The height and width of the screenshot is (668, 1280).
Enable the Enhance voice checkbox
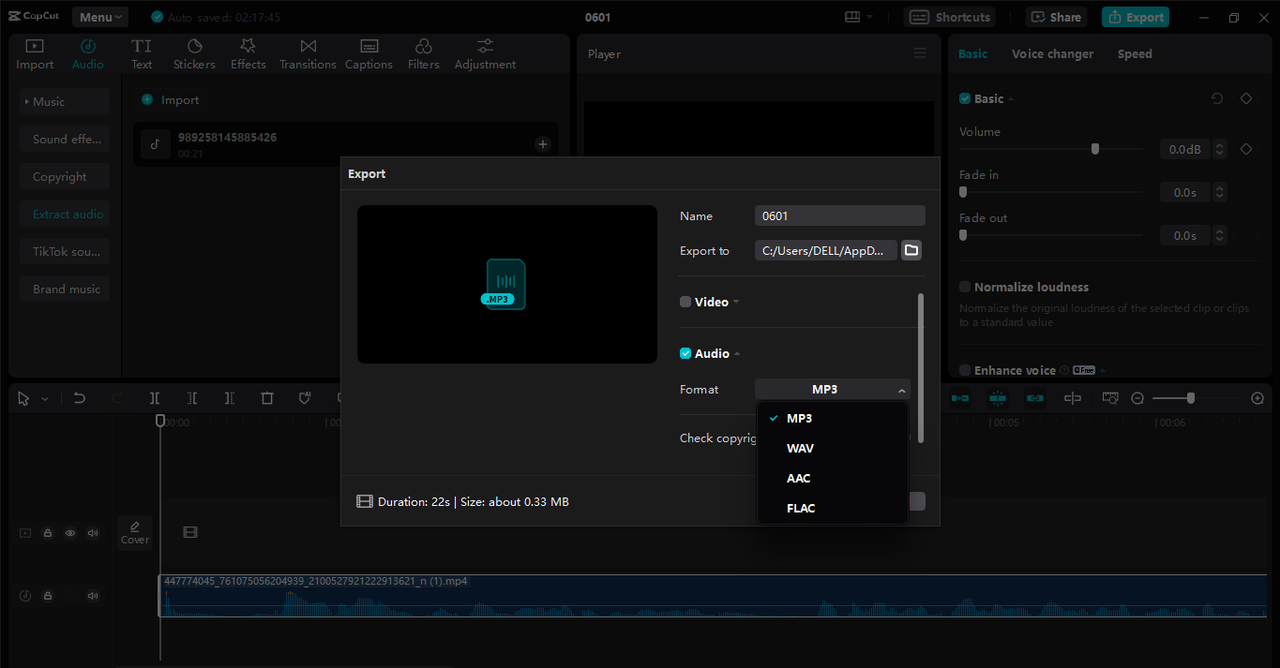[965, 370]
